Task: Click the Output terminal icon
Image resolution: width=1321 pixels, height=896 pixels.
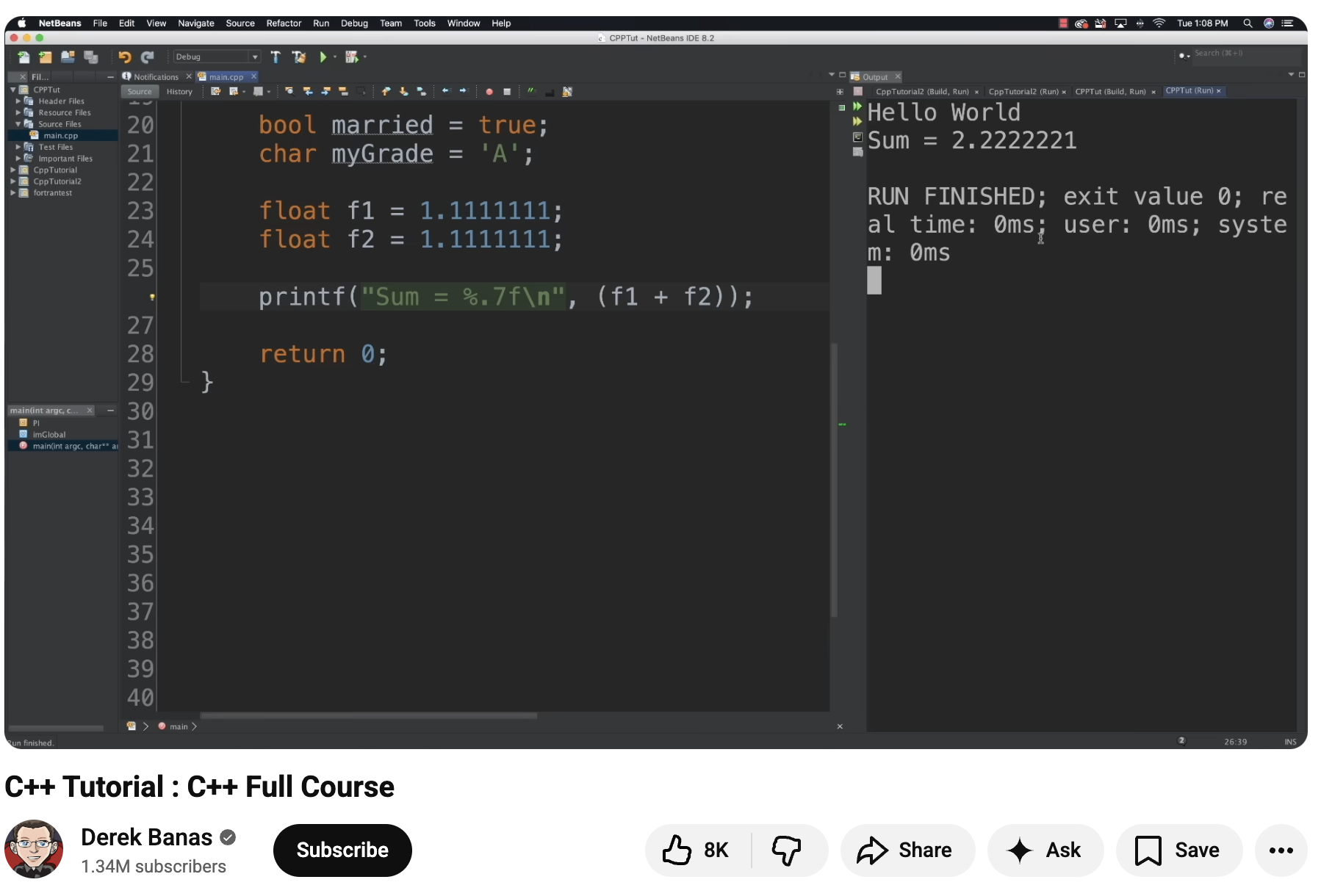Action: [x=857, y=137]
